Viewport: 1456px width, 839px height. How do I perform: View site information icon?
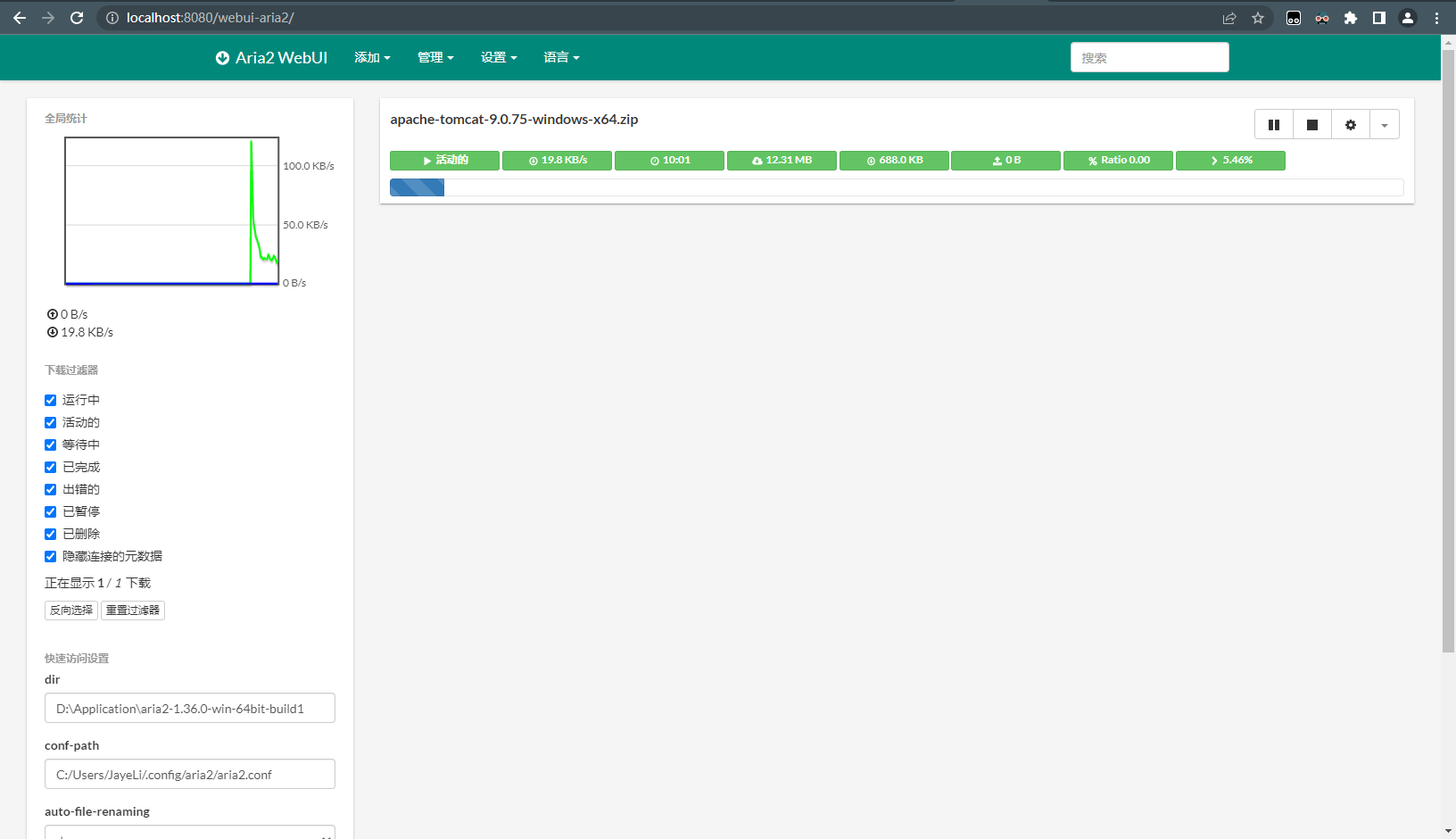pyautogui.click(x=112, y=18)
